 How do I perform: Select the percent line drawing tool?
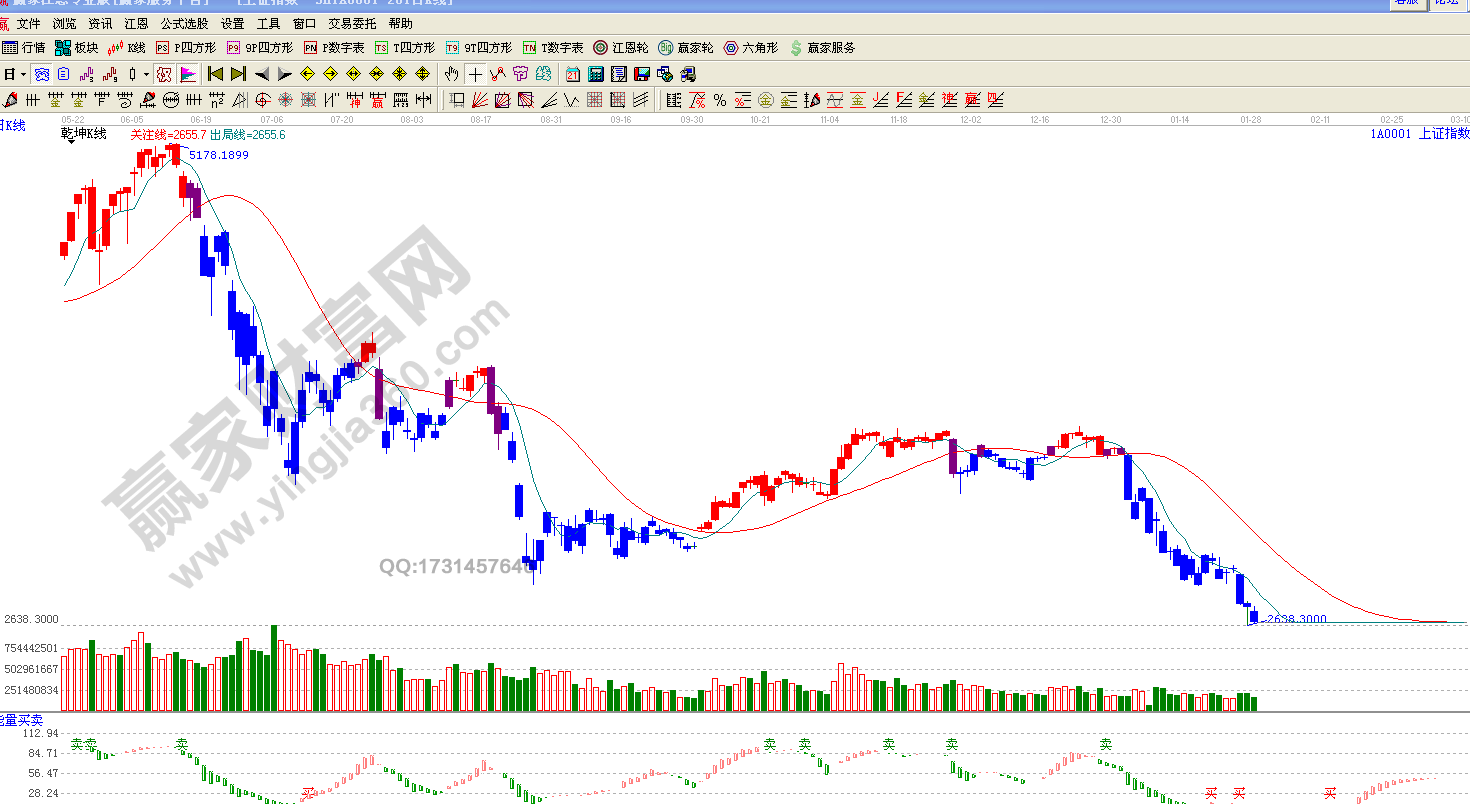[x=720, y=100]
